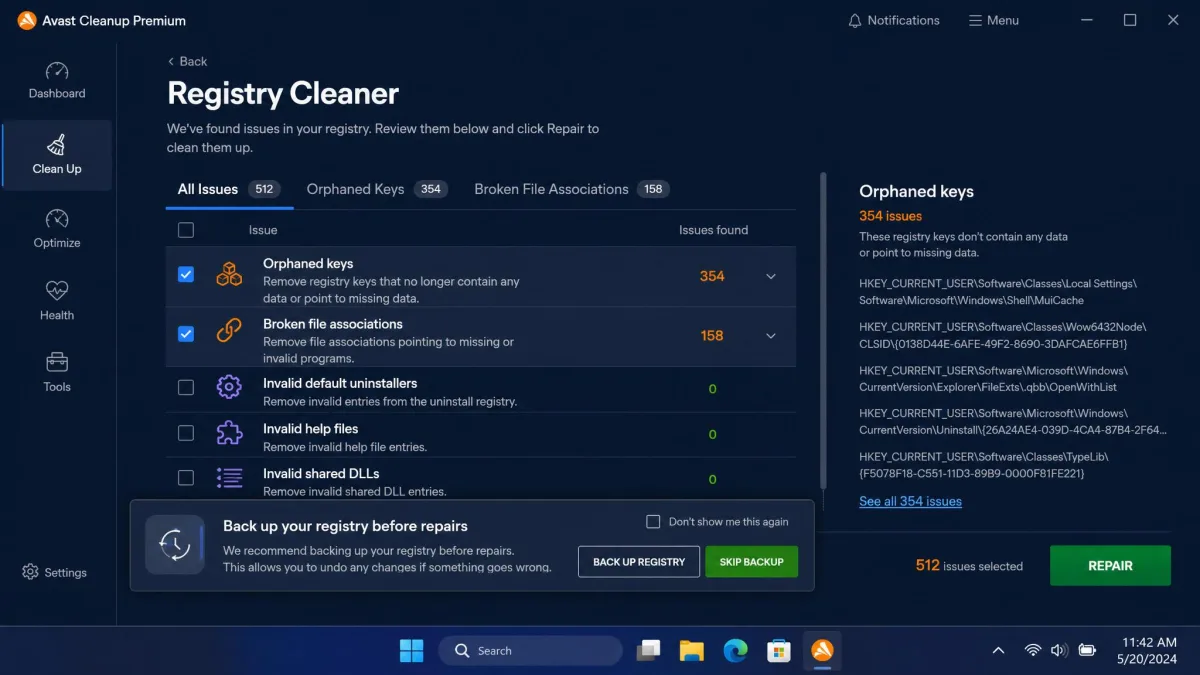1200x675 pixels.
Task: Click the Invalid shared DLLs list icon
Action: (x=229, y=478)
